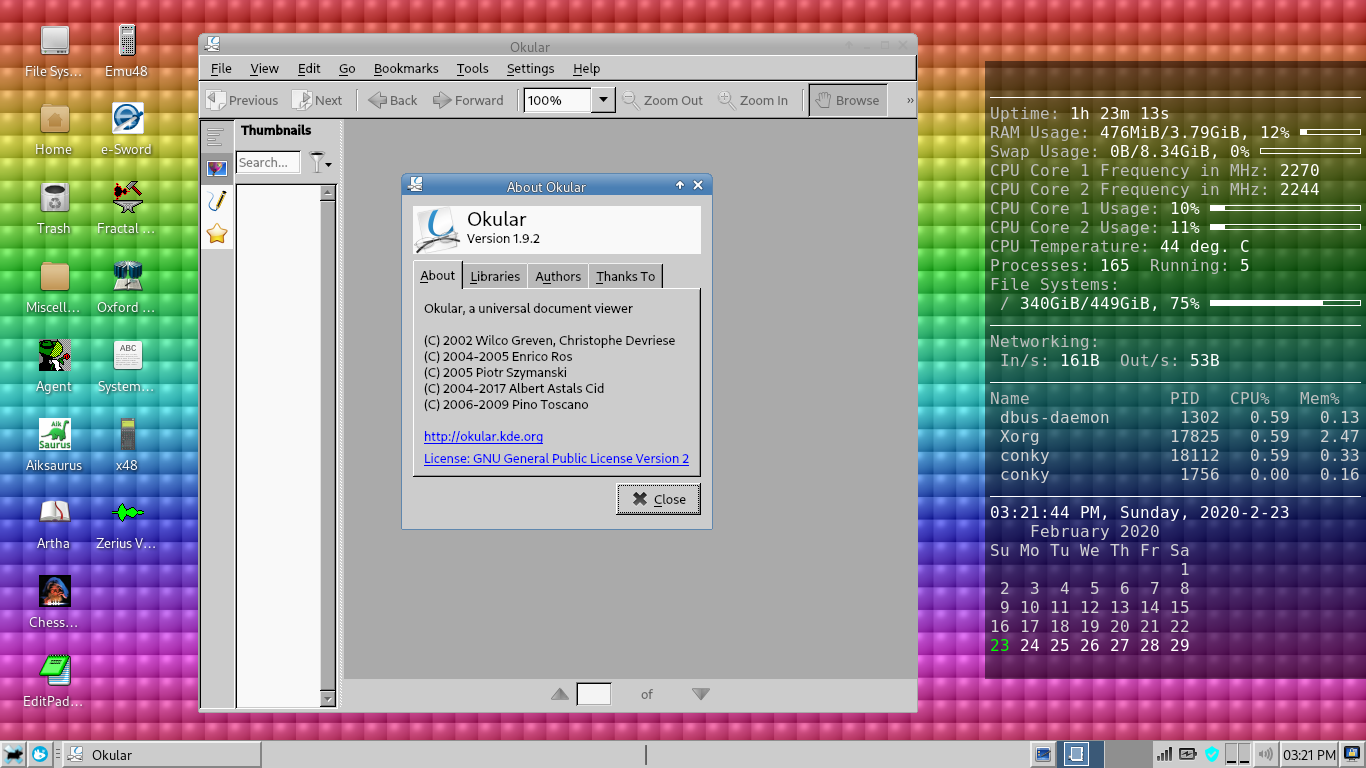Open System desktop icon with ABC
Viewport: 1366px width, 768px height.
coord(126,367)
